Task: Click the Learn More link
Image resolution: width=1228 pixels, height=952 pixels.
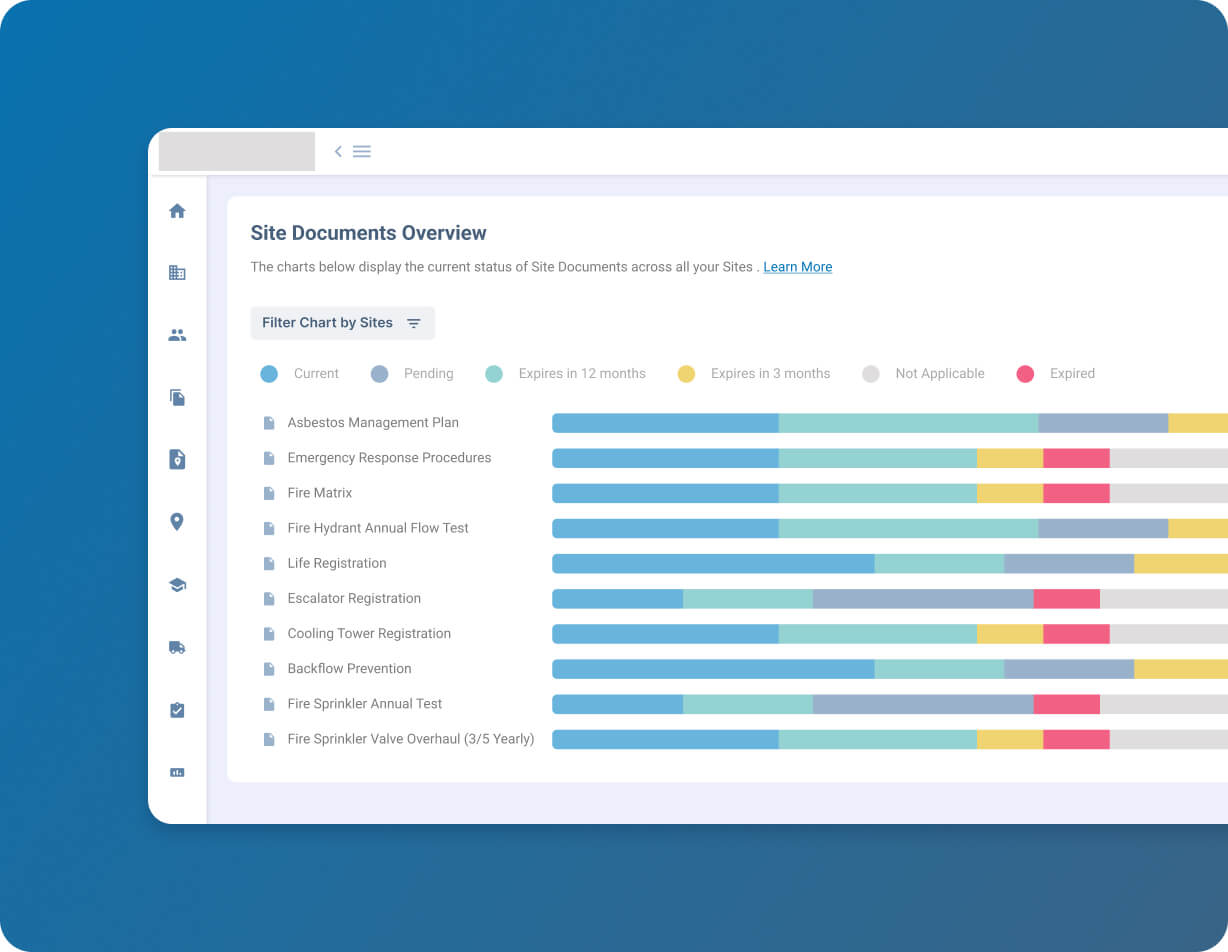Action: tap(797, 267)
